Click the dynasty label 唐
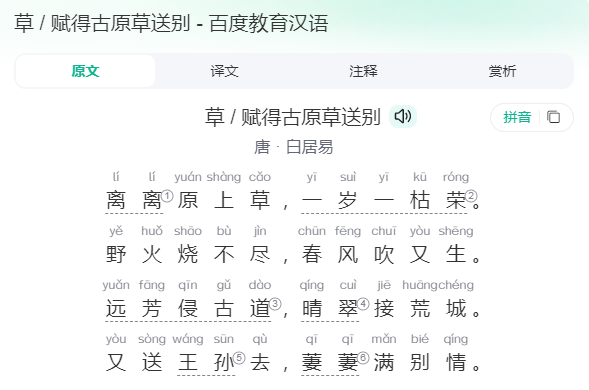Viewport: 589px width, 390px height. [x=262, y=147]
